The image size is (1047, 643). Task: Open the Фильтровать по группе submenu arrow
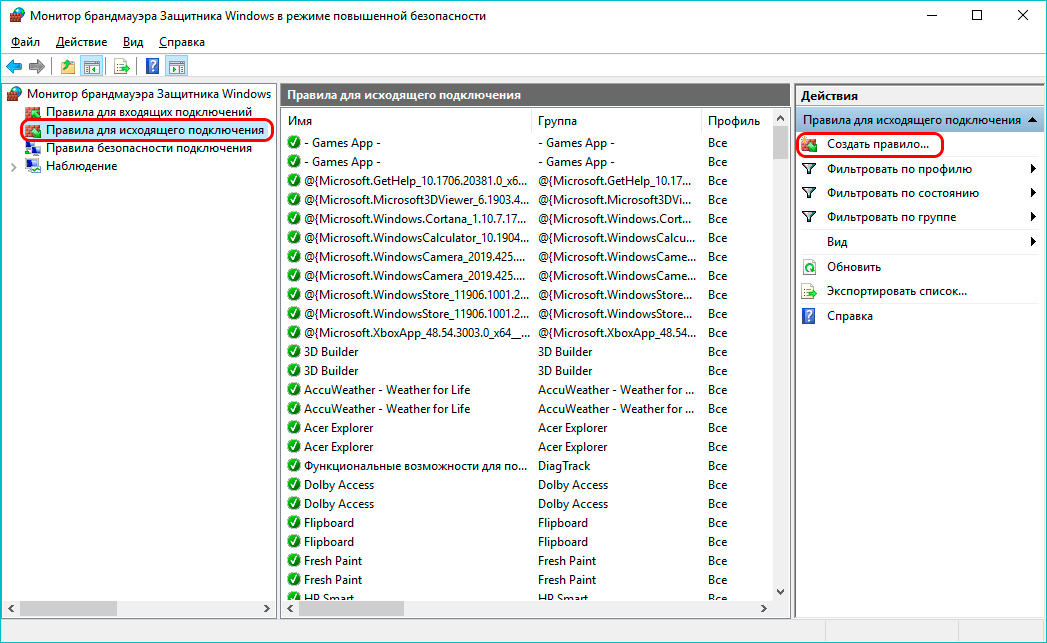[1033, 217]
